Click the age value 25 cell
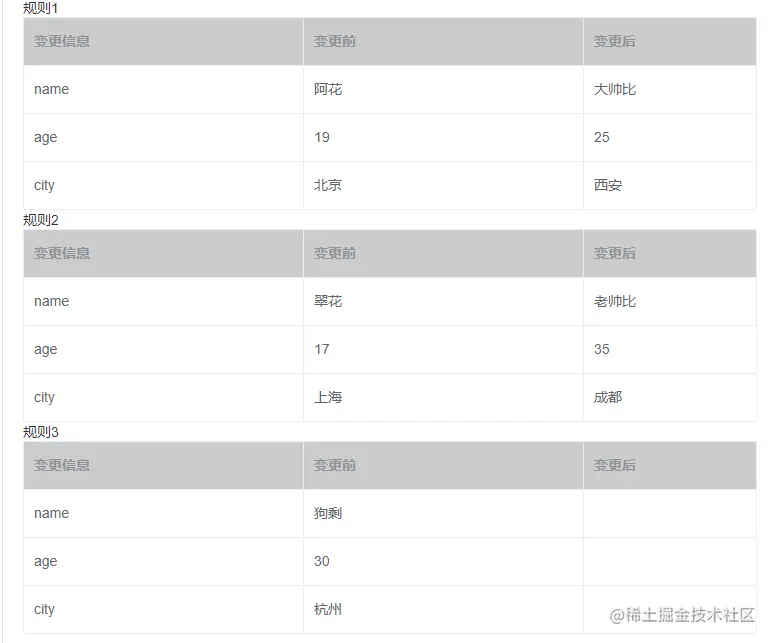Viewport: 774px width, 643px height. tap(602, 138)
